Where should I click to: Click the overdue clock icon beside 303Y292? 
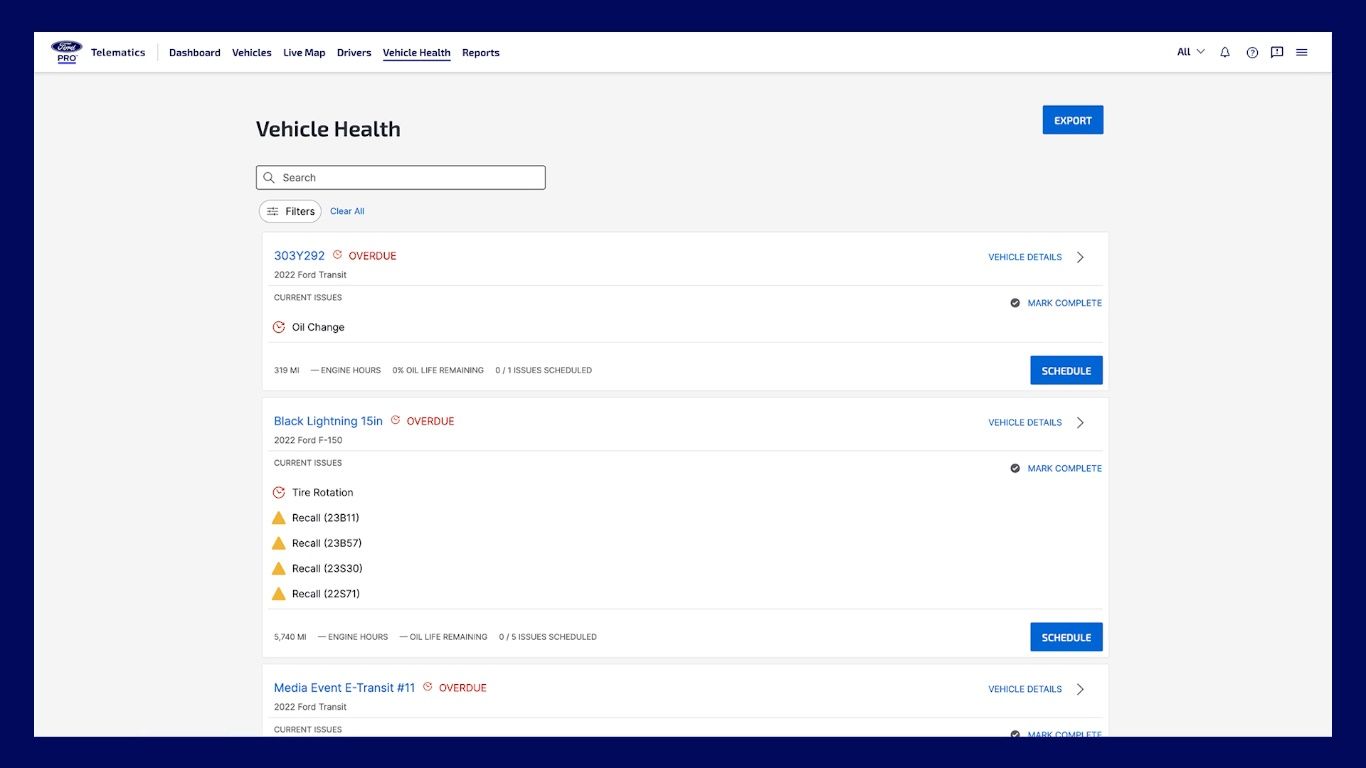[337, 255]
